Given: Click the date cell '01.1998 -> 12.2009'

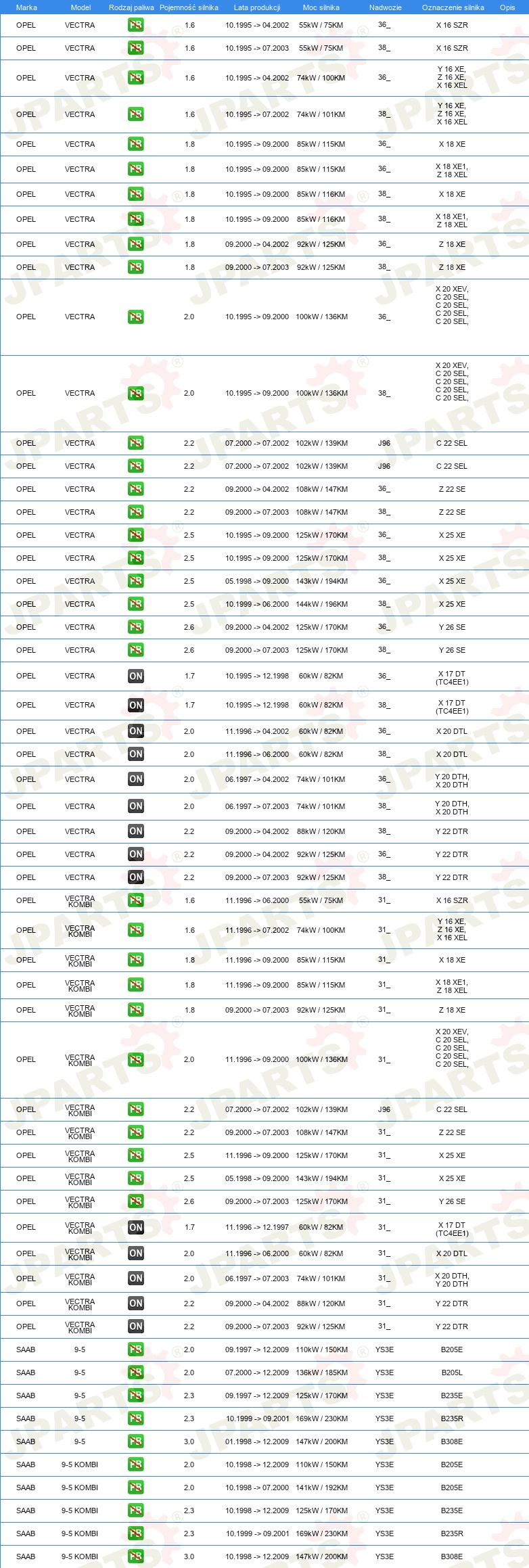Looking at the screenshot, I should tap(257, 1442).
